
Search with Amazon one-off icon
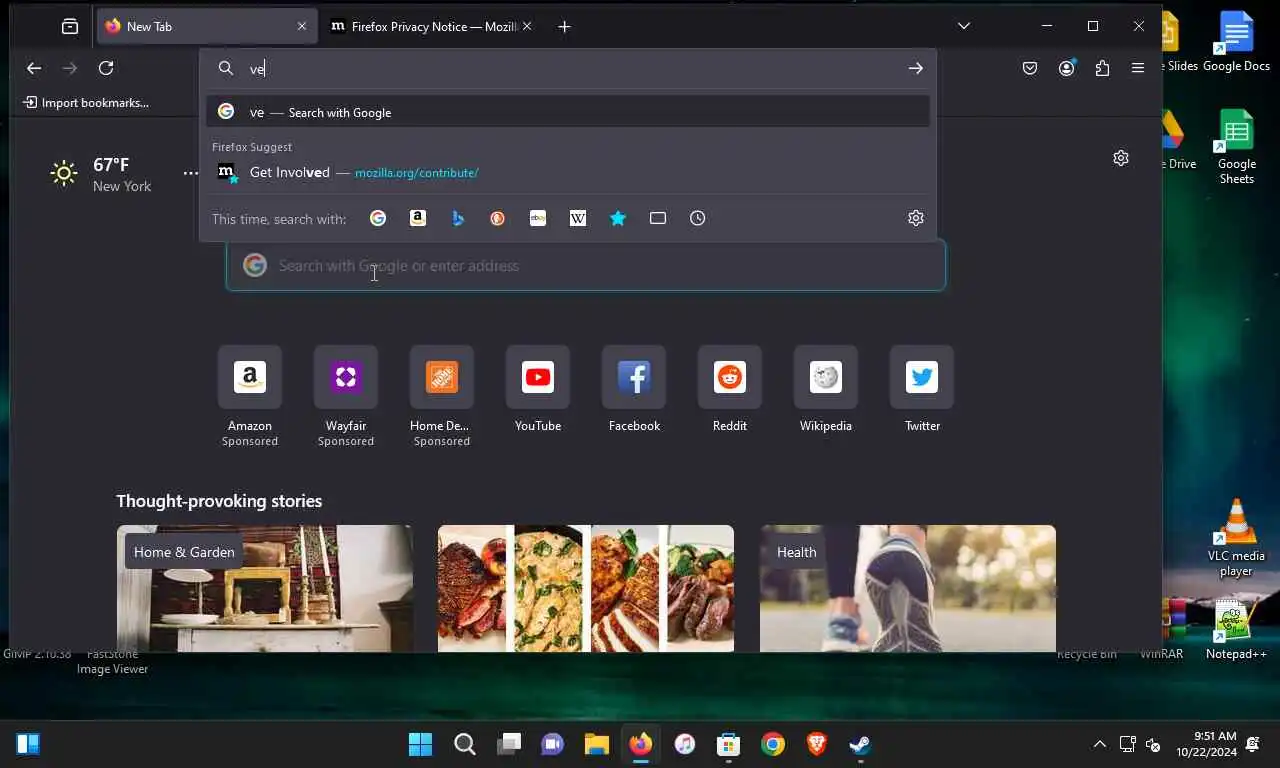pyautogui.click(x=418, y=218)
